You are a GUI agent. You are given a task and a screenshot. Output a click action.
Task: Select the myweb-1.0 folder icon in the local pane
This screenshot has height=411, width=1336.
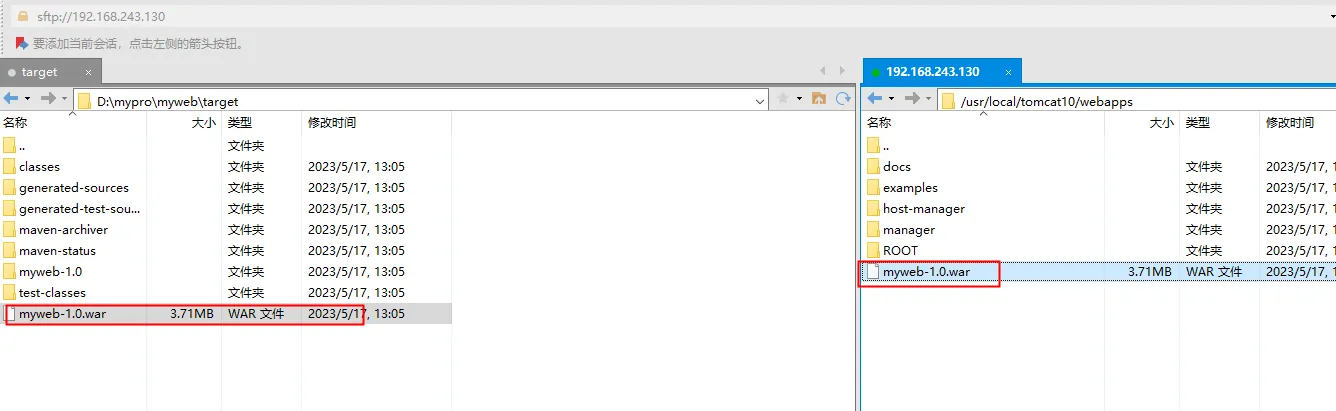(10, 272)
